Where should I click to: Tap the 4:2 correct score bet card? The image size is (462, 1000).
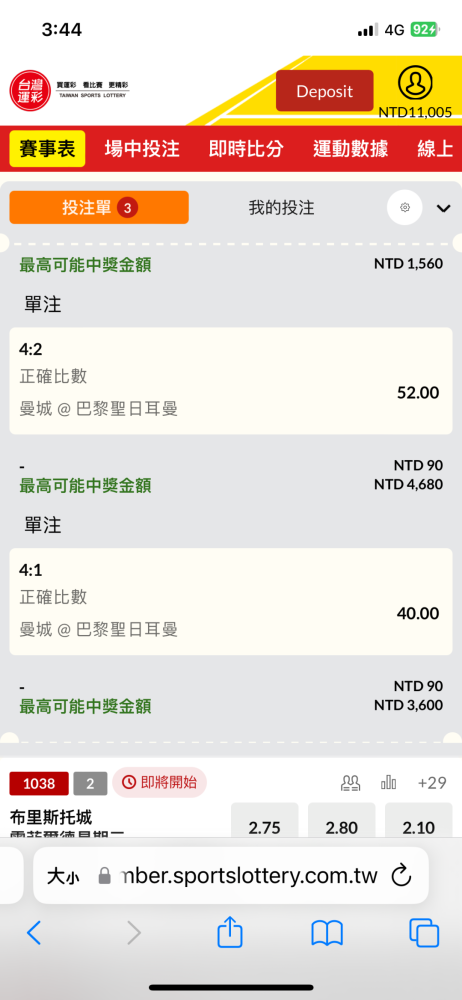pyautogui.click(x=231, y=381)
